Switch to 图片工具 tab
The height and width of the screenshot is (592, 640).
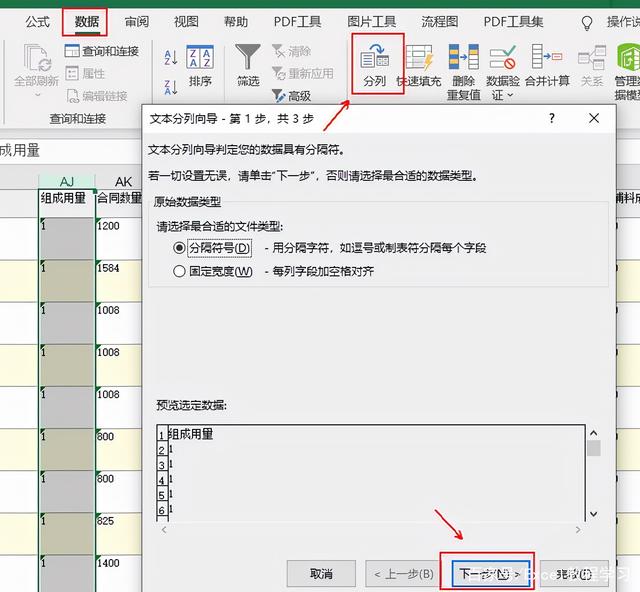[371, 22]
